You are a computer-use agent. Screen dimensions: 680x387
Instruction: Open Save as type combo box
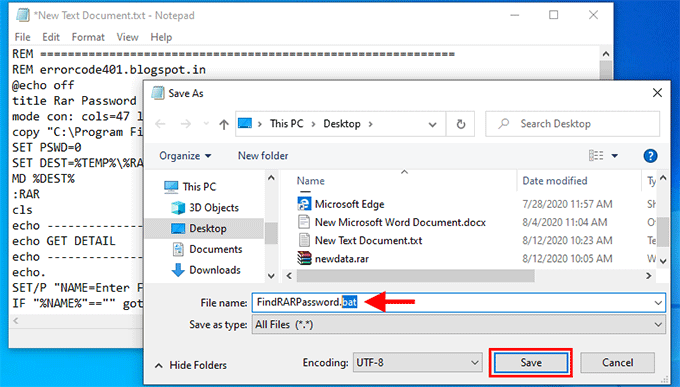click(458, 325)
